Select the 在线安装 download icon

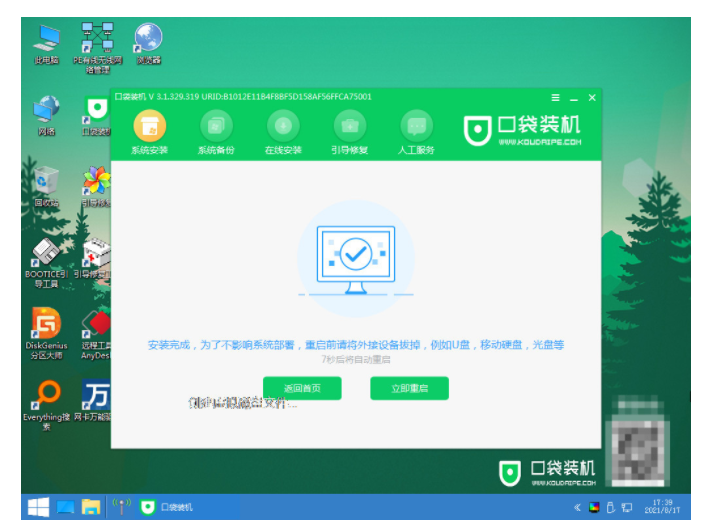283,127
